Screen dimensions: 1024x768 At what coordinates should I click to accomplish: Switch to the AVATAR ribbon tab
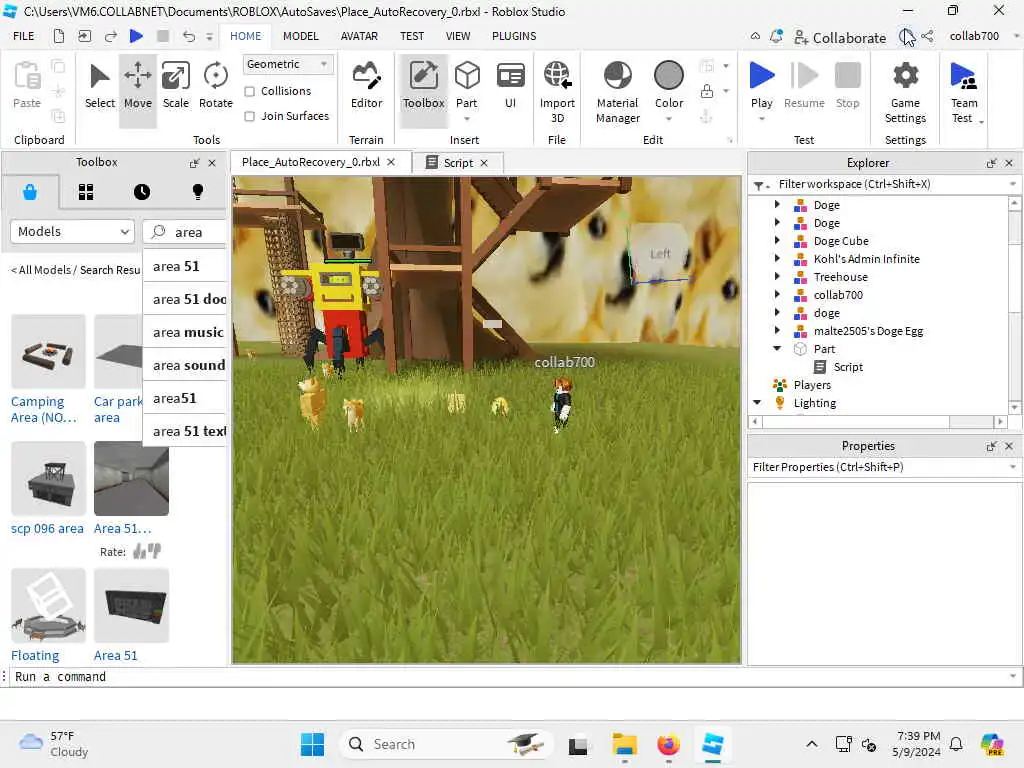click(359, 36)
